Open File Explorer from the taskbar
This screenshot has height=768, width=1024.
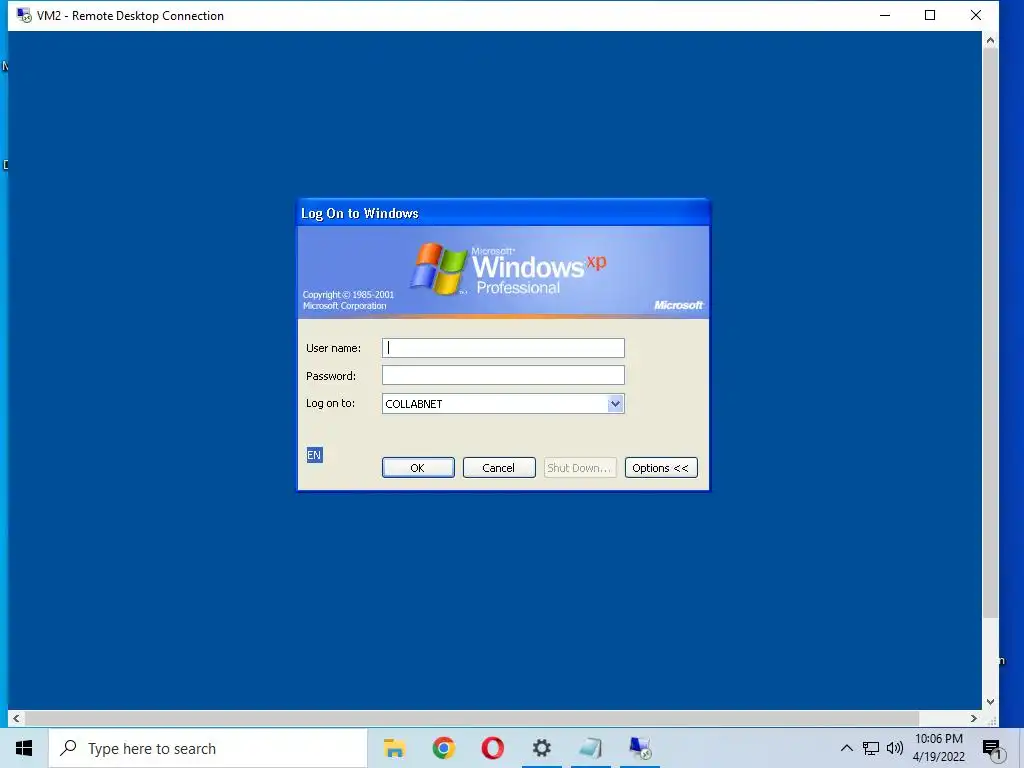pos(394,748)
